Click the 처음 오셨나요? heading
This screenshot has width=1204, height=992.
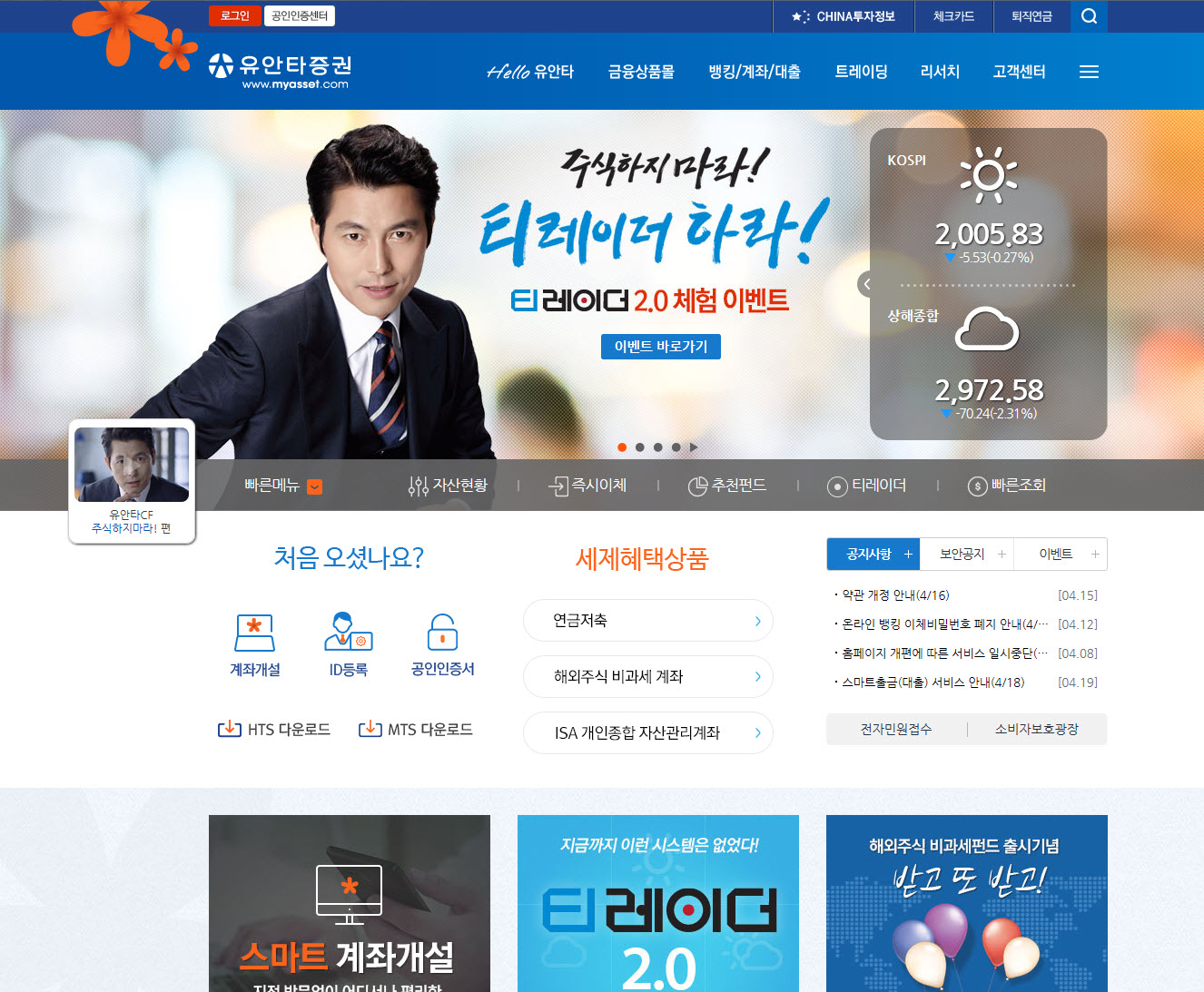tap(349, 557)
